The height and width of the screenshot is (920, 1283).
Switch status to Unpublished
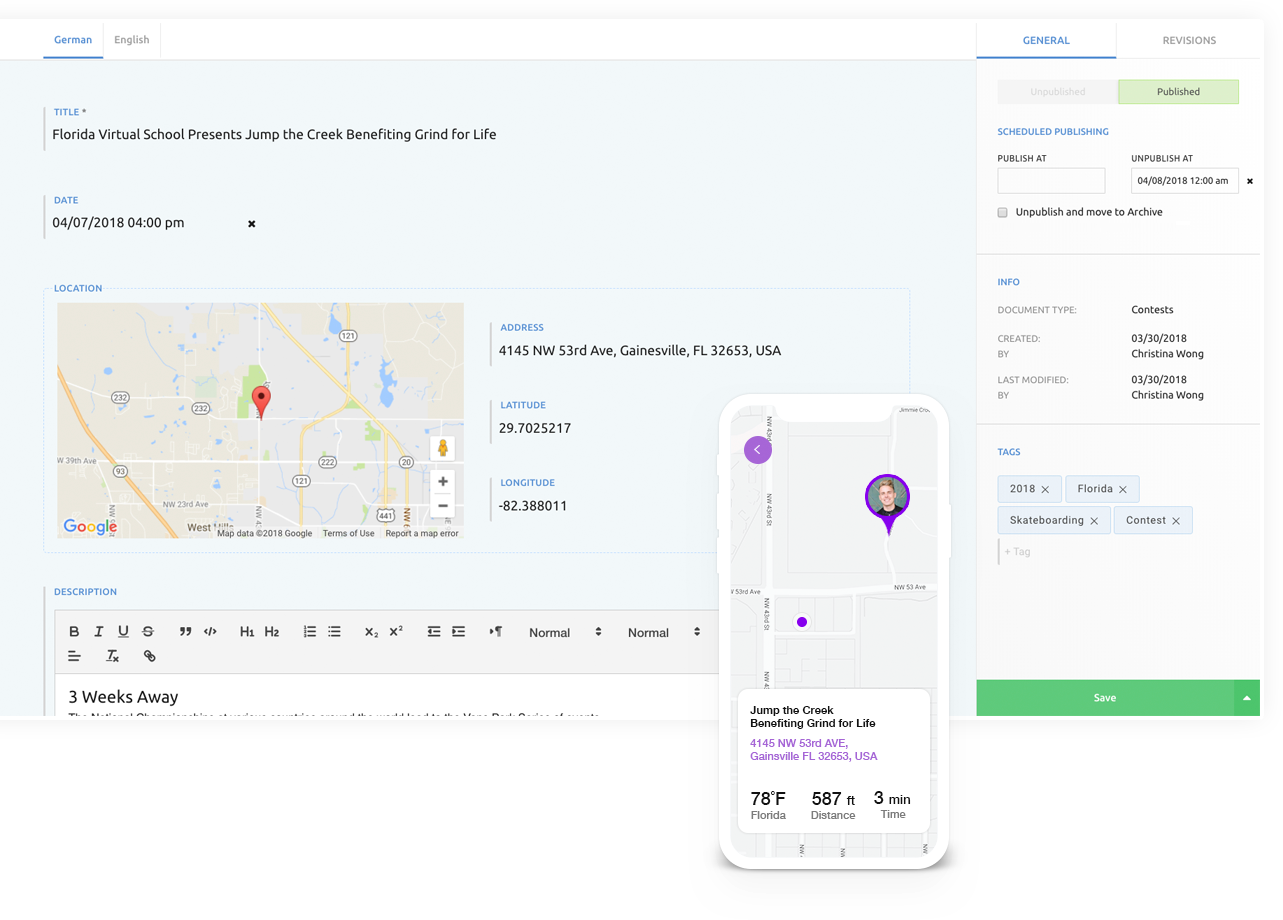tap(1057, 92)
